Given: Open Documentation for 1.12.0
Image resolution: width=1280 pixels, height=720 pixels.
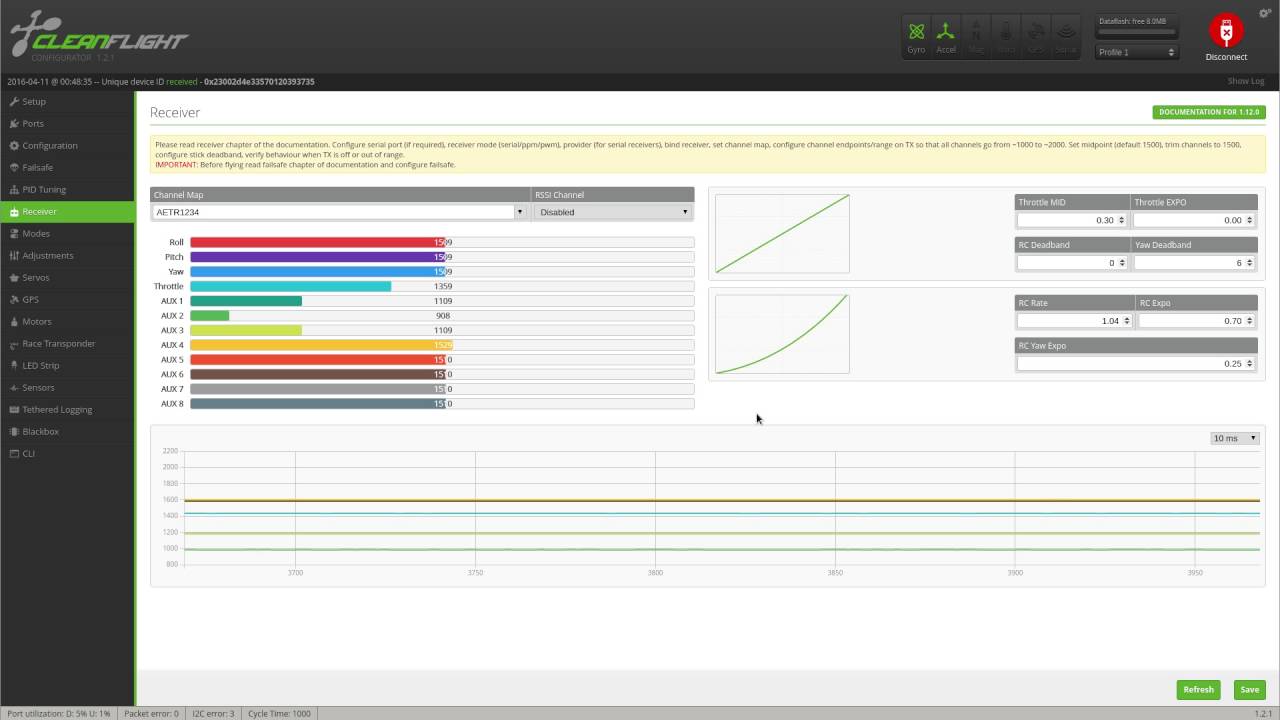Looking at the screenshot, I should 1209,113.
